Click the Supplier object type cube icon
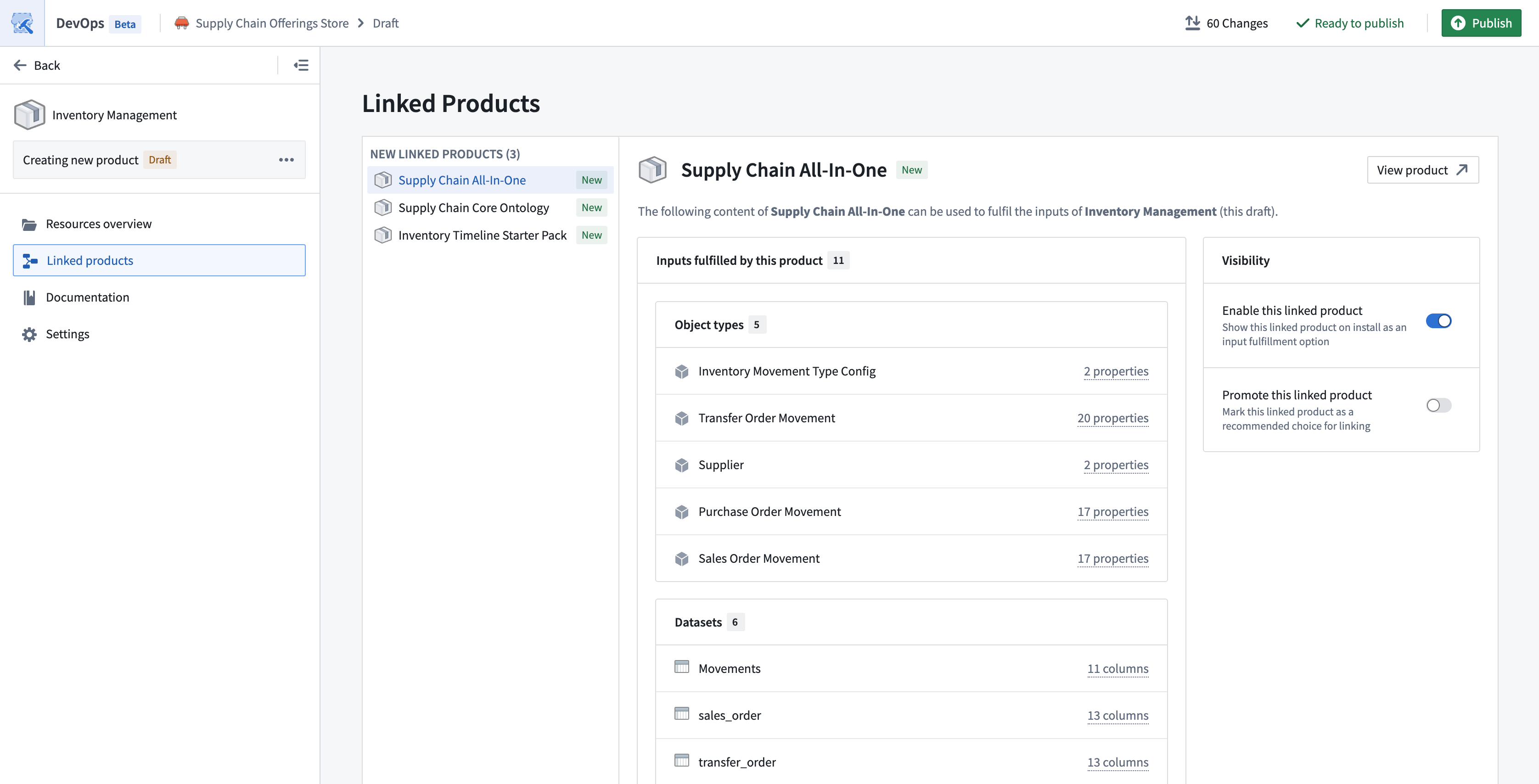 pyautogui.click(x=681, y=465)
